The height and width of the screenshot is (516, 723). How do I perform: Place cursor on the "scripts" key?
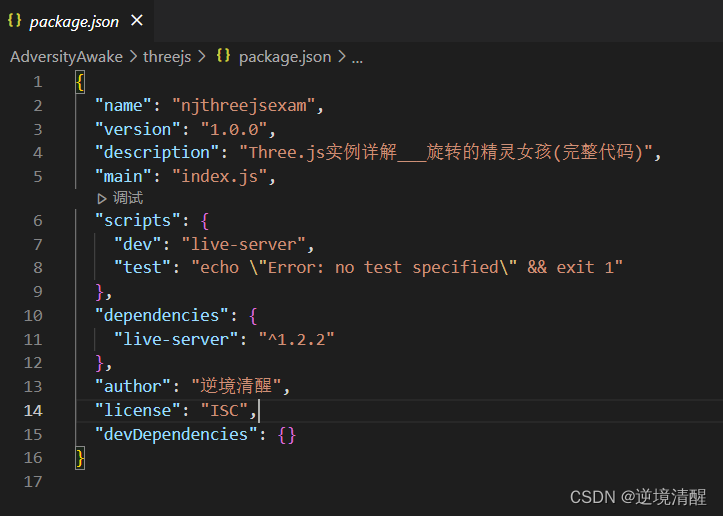(x=131, y=220)
